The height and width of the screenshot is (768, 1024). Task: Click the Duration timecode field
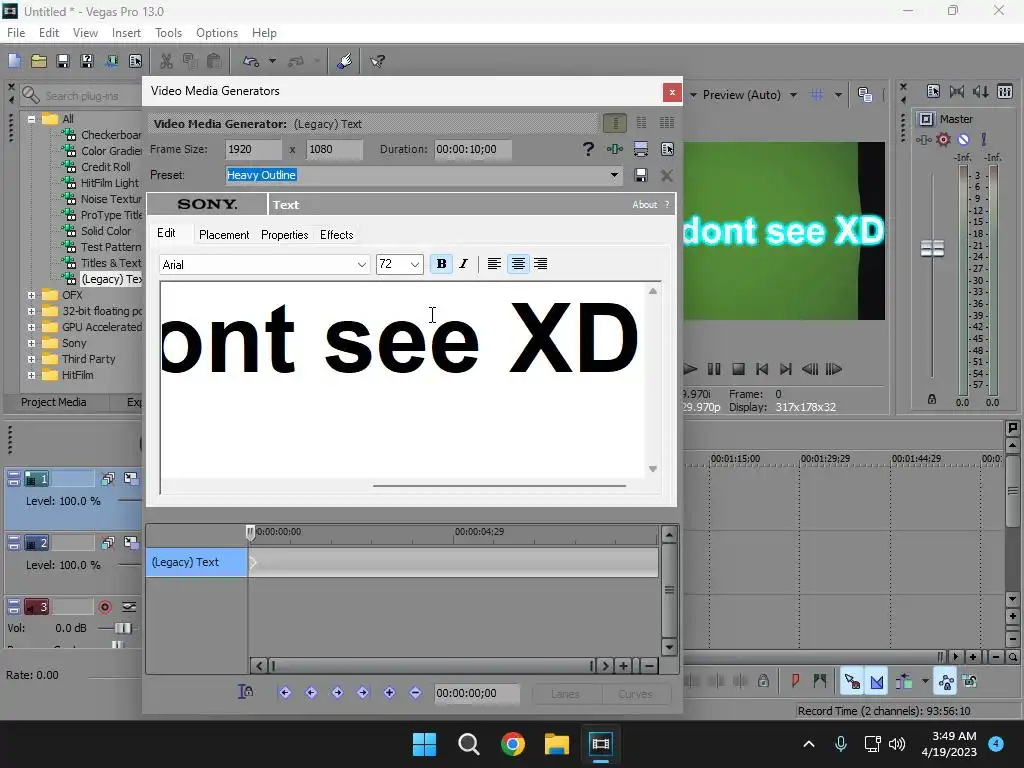pos(473,149)
